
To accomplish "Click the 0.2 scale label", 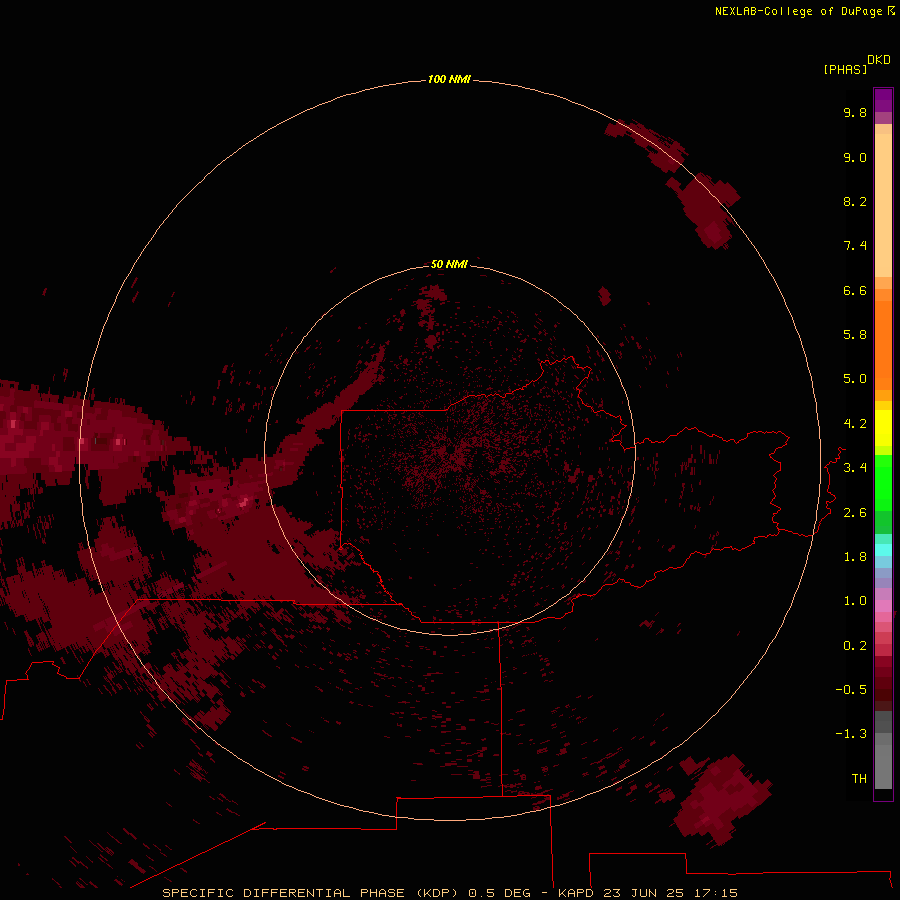I will tap(855, 646).
